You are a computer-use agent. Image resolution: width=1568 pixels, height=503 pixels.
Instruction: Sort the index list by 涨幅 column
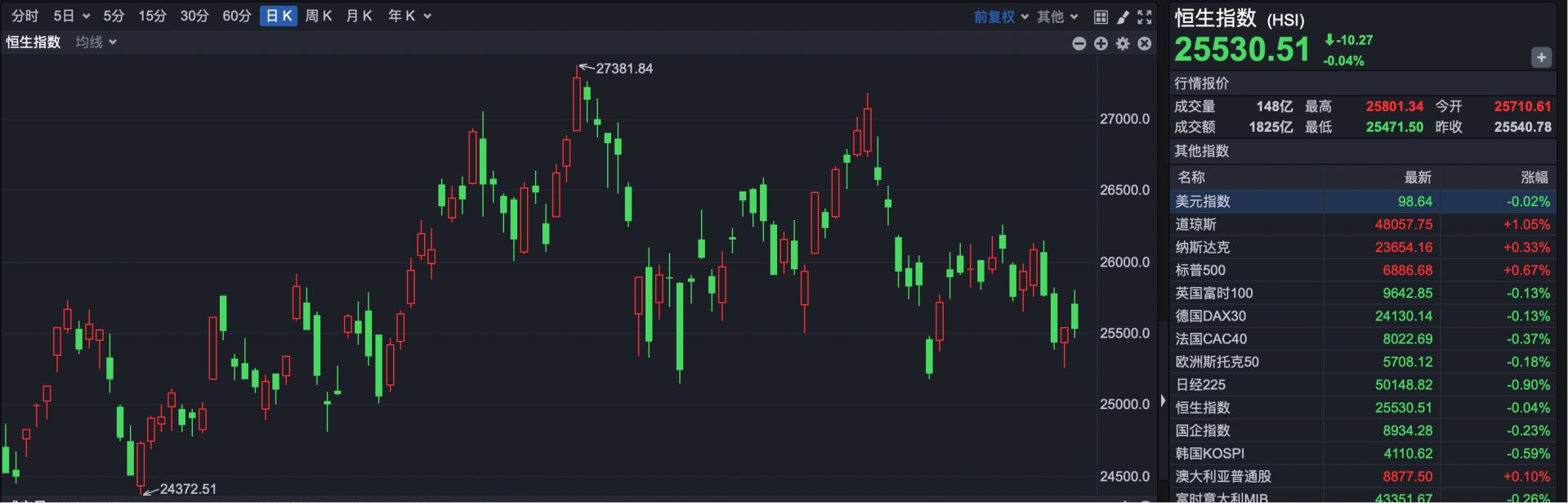click(1534, 177)
